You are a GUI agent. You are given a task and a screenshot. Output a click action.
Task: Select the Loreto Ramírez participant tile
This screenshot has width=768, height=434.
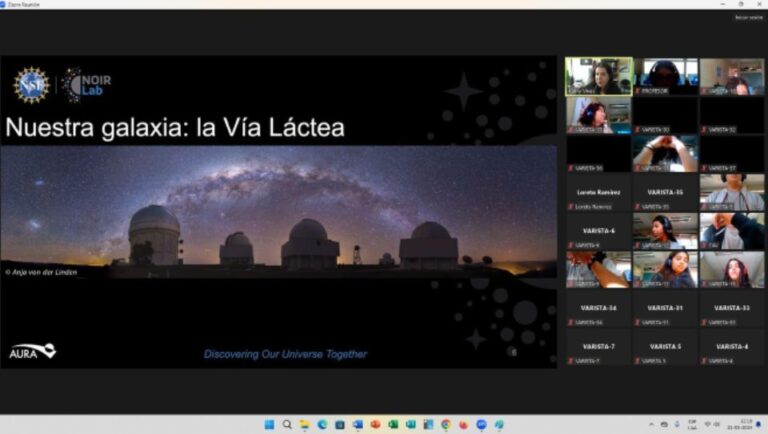pyautogui.click(x=598, y=193)
